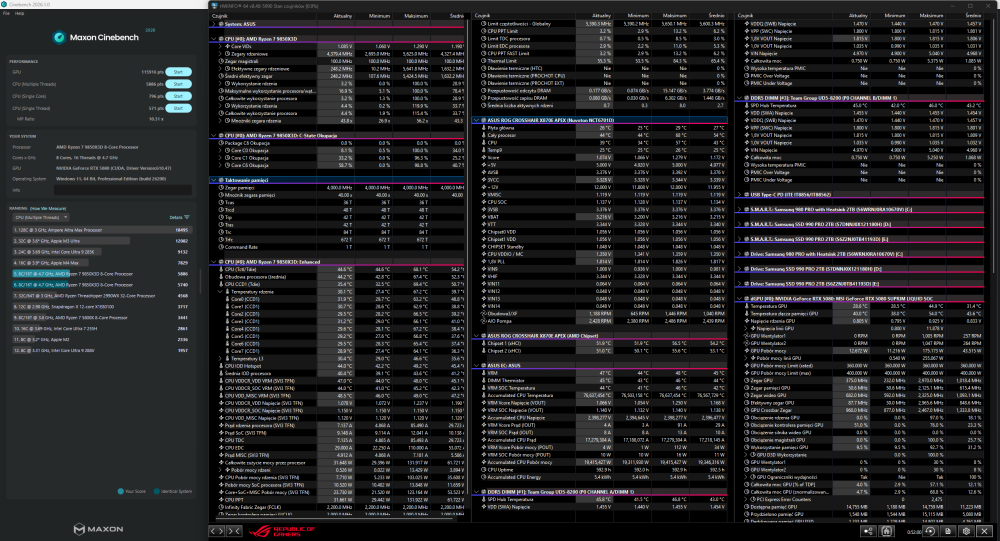This screenshot has width=1000, height=541.
Task: Collapse the C-State Okupacja sensor group
Action: pyautogui.click(x=214, y=136)
